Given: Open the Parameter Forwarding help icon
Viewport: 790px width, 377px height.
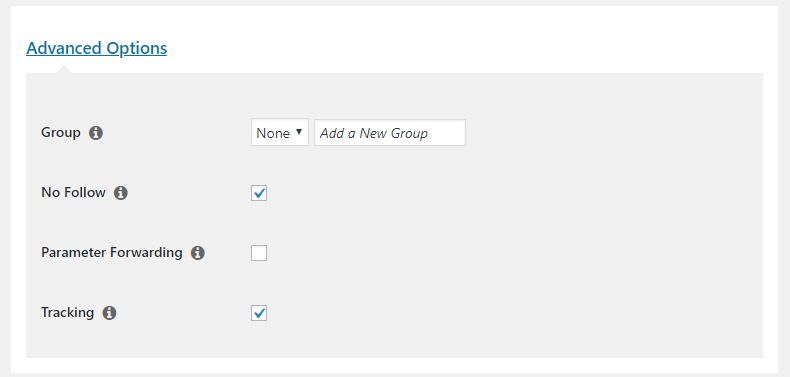Looking at the screenshot, I should tap(198, 253).
